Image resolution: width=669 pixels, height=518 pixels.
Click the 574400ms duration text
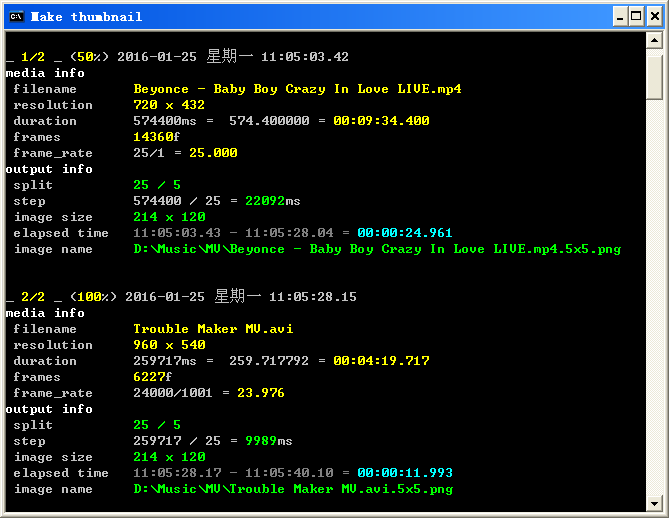coord(165,121)
